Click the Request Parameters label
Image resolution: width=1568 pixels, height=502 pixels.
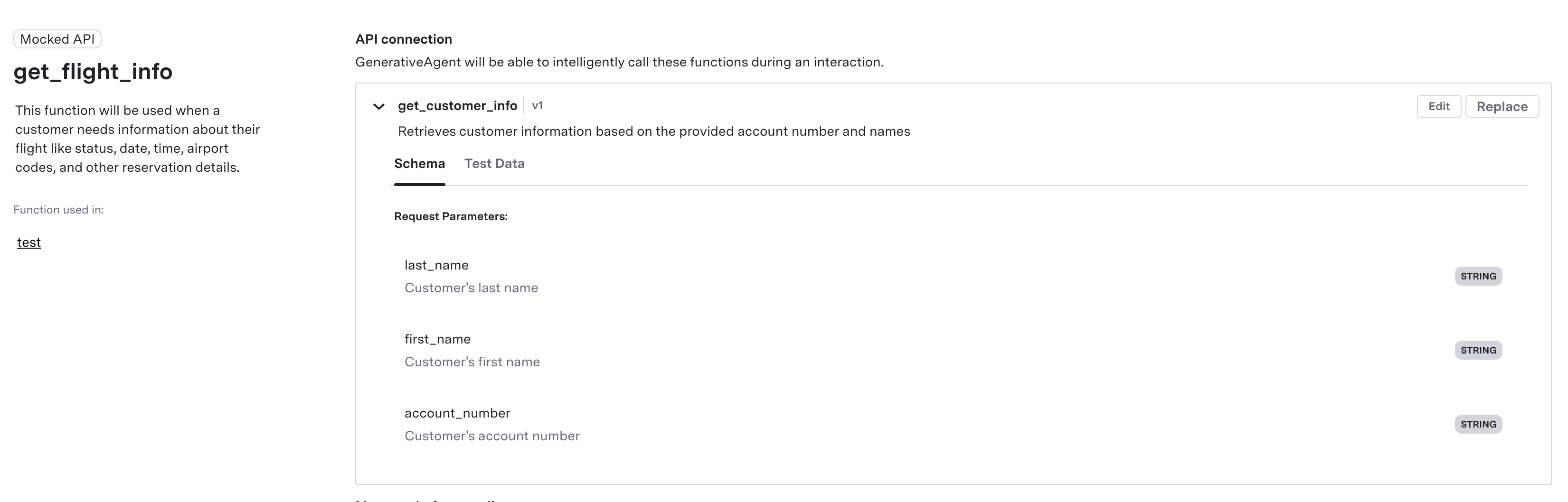click(451, 217)
